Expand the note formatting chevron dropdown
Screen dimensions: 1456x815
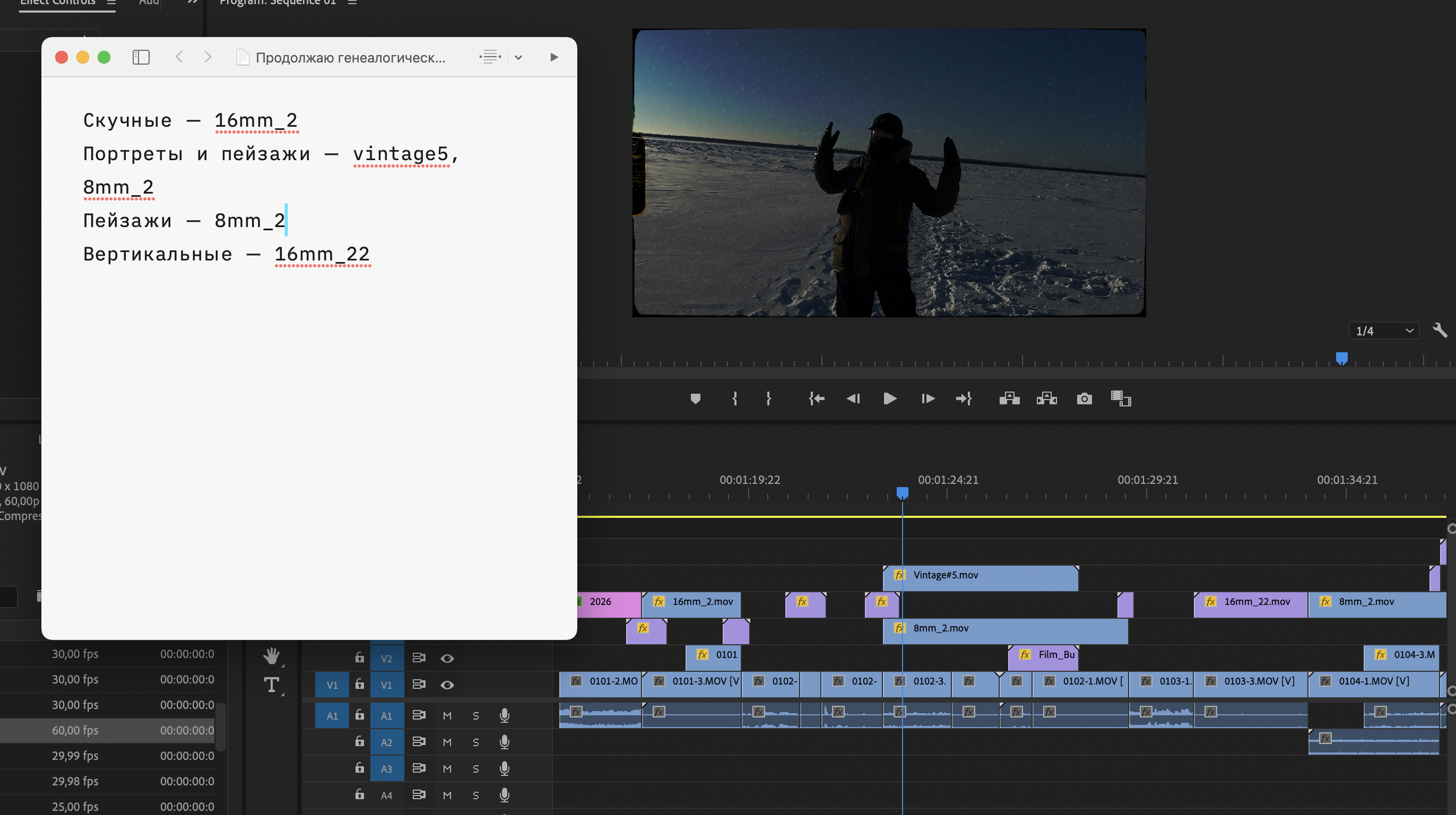click(518, 57)
